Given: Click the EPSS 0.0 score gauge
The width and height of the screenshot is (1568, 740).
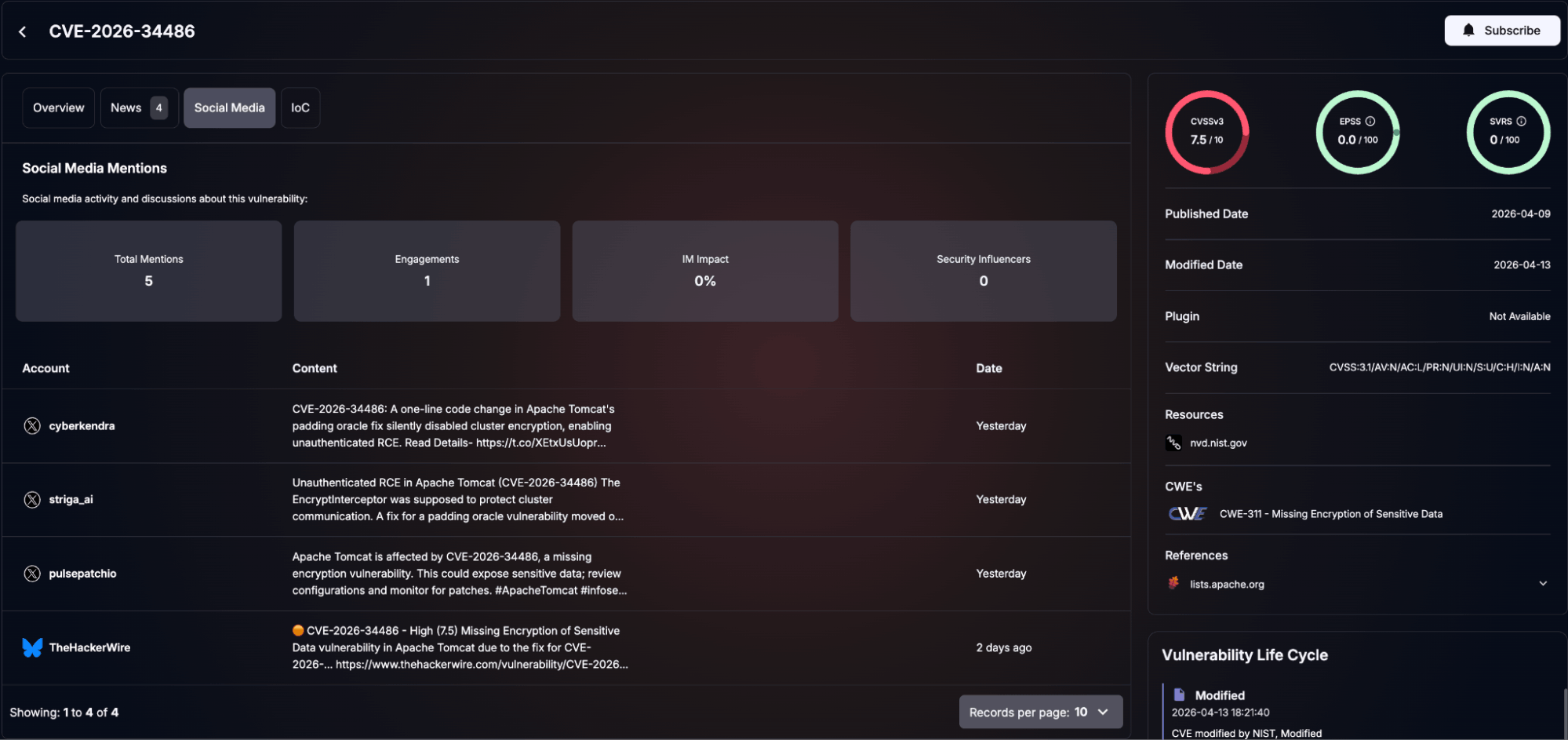Looking at the screenshot, I should pos(1358,132).
